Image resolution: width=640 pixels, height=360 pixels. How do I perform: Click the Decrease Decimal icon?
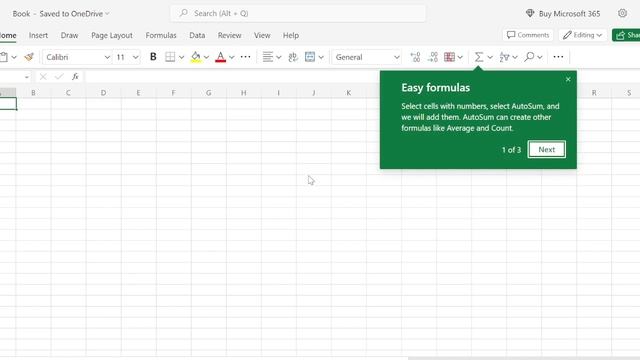pos(433,57)
